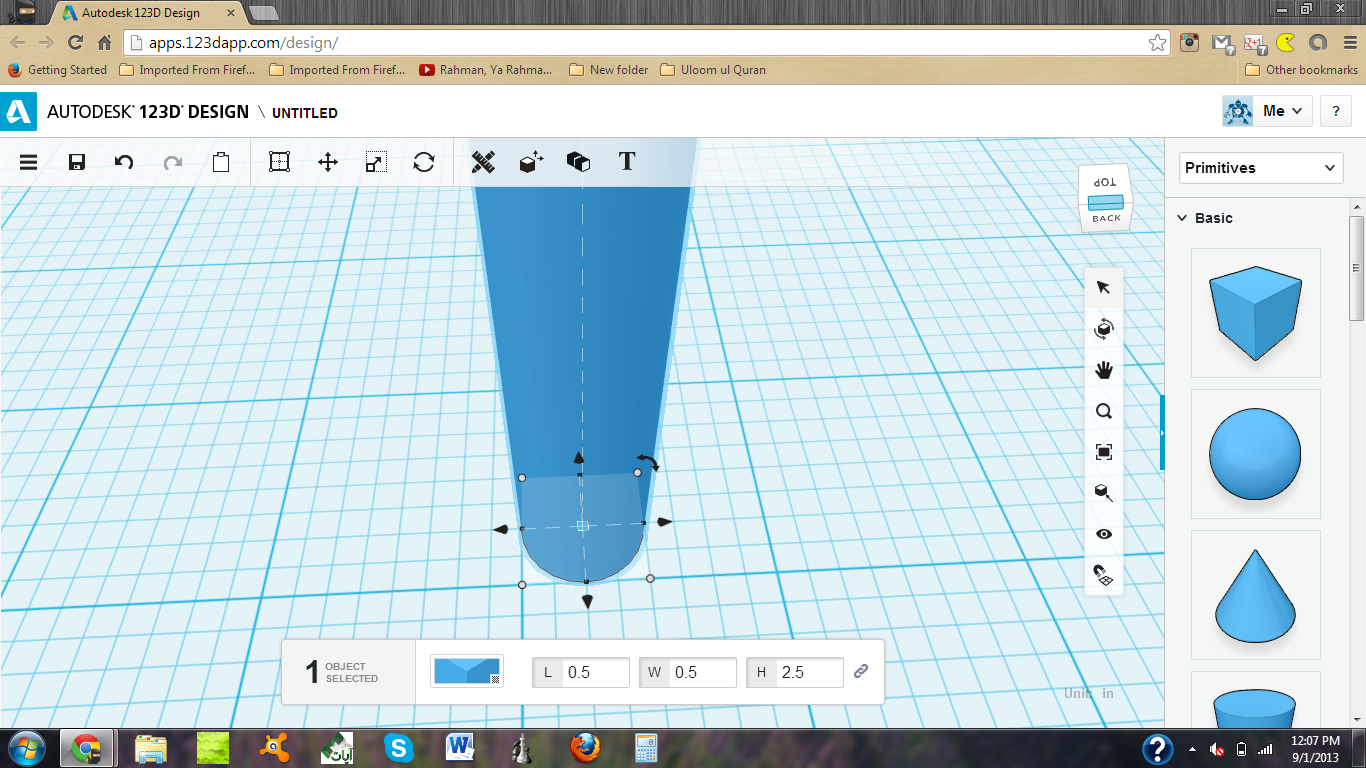
Task: Click the downward move arrow below the object
Action: coord(587,601)
